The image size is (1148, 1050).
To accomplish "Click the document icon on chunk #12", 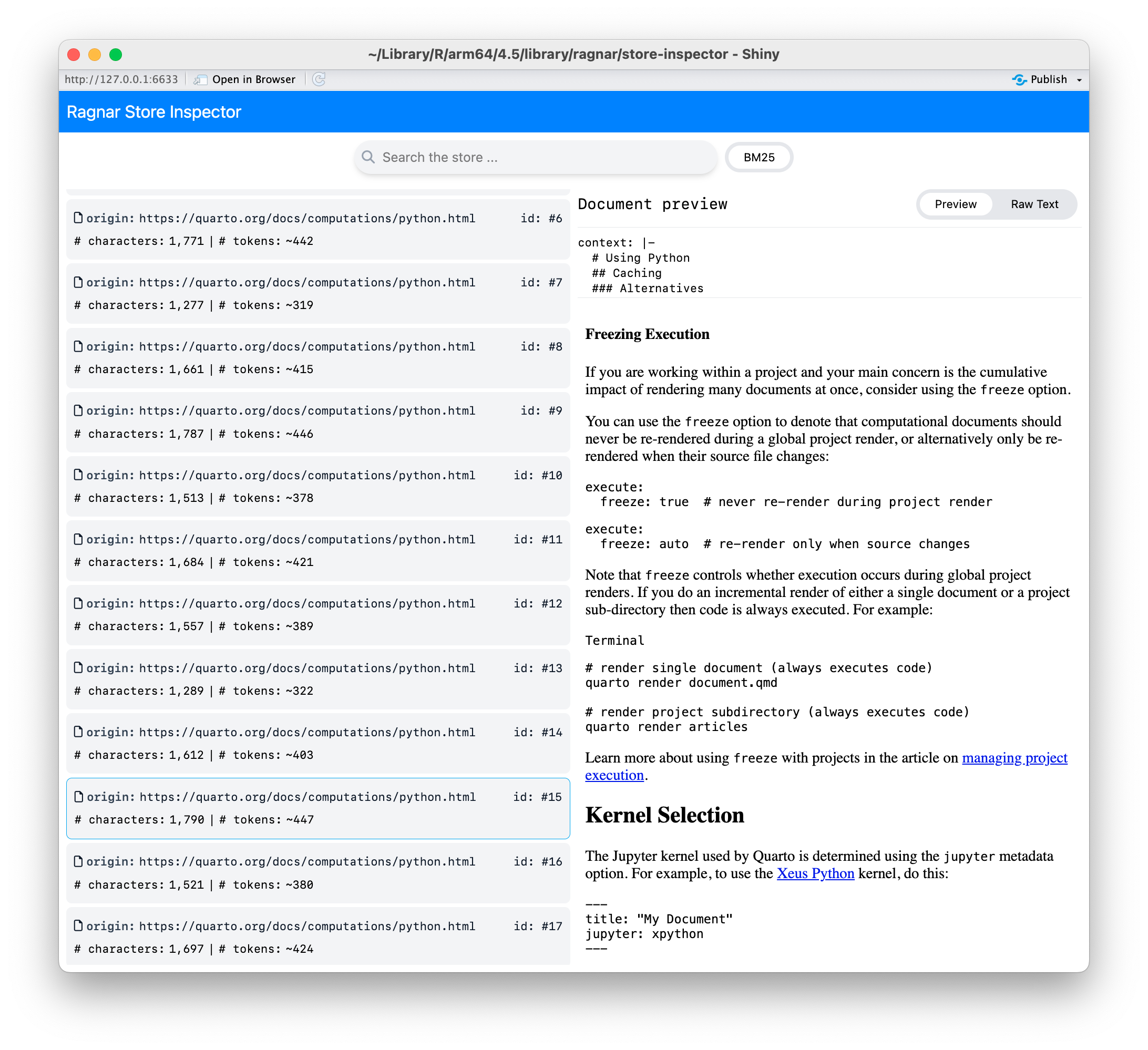I will tap(79, 604).
